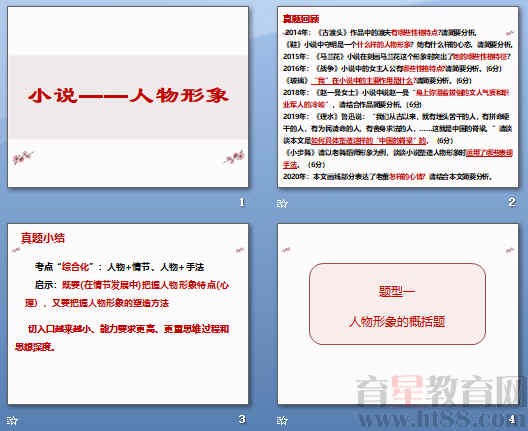The height and width of the screenshot is (431, 528).
Task: Click the heading 真题小结 on slide 3
Action: coord(43,238)
